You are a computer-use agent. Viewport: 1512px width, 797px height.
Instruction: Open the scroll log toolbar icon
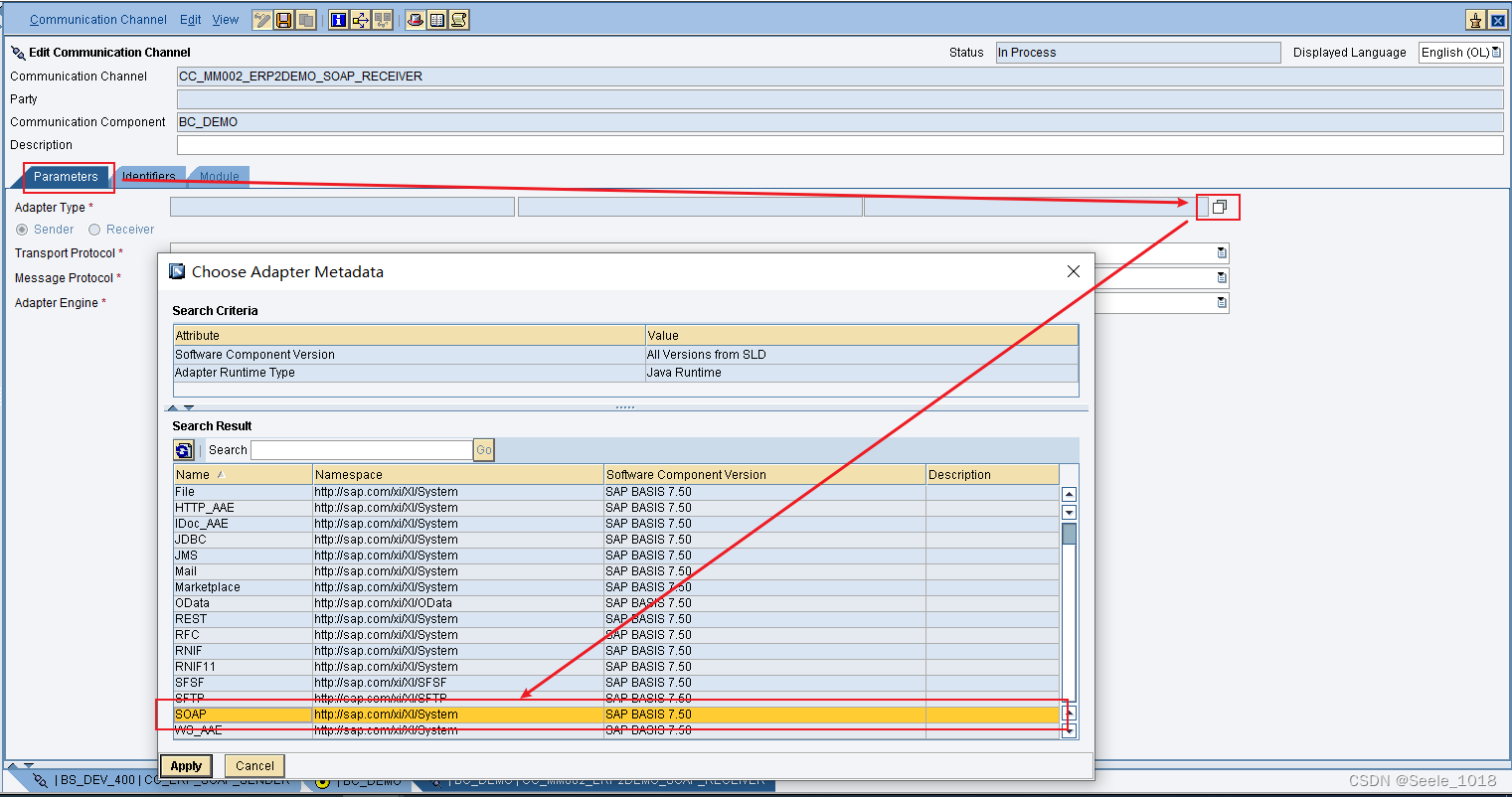(x=459, y=20)
